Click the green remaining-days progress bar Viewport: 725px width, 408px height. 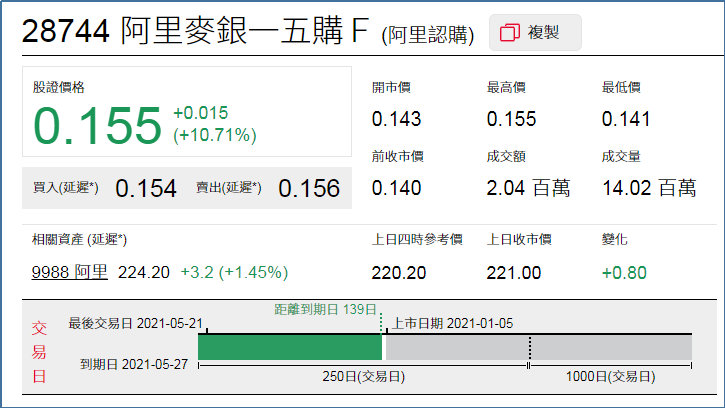click(290, 347)
